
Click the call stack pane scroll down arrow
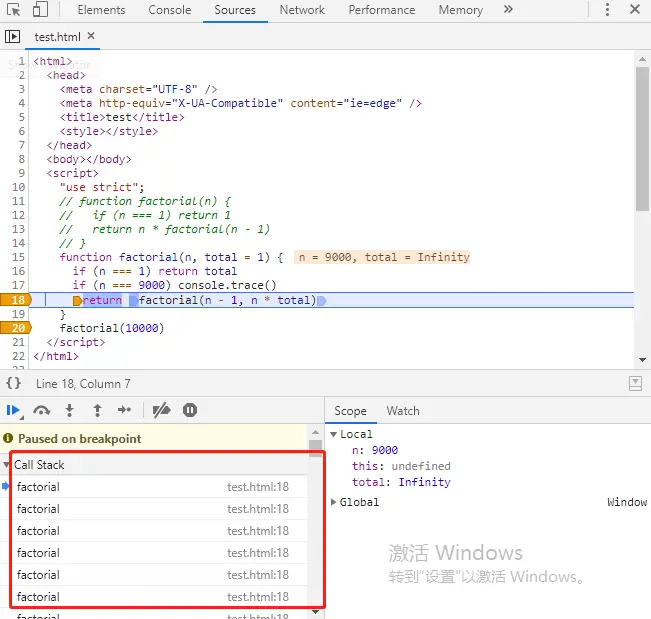click(316, 612)
